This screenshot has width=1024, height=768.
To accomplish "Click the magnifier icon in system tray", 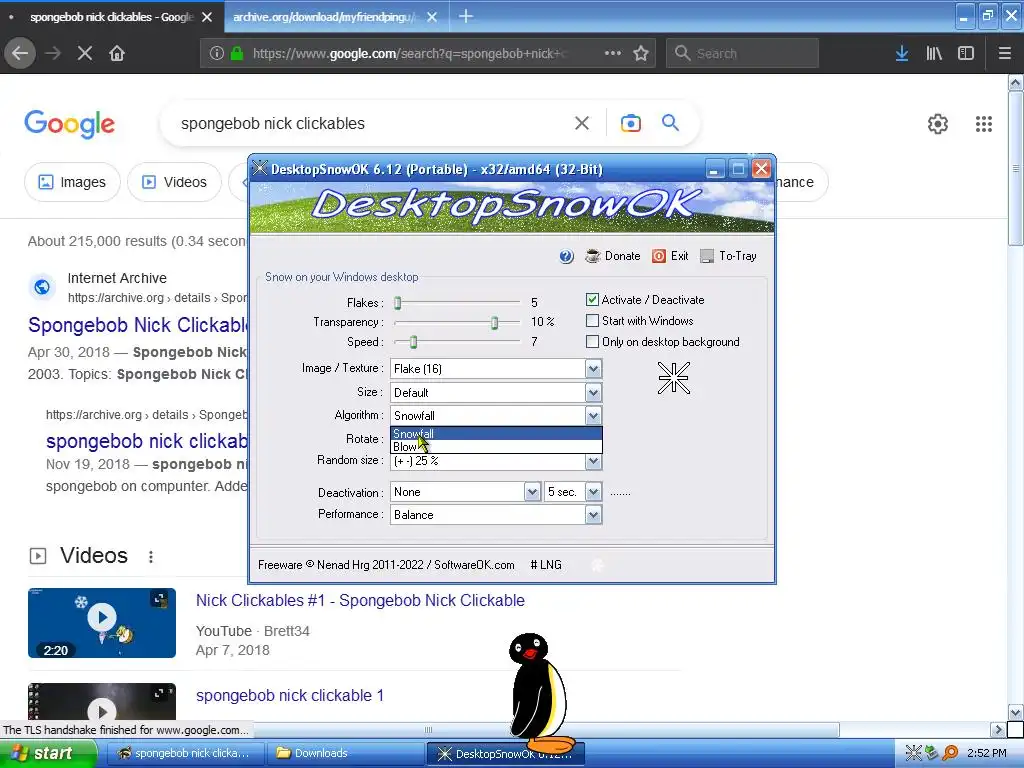I will point(950,753).
